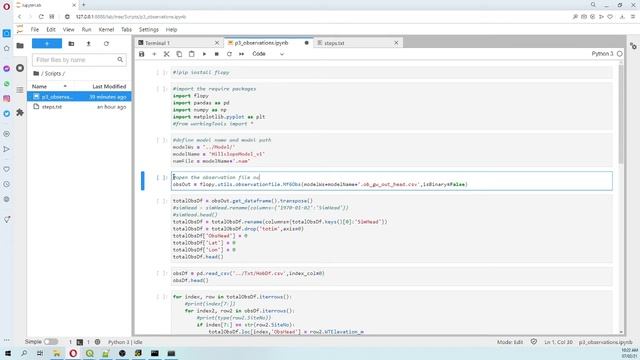Open the View menu

click(68, 29)
